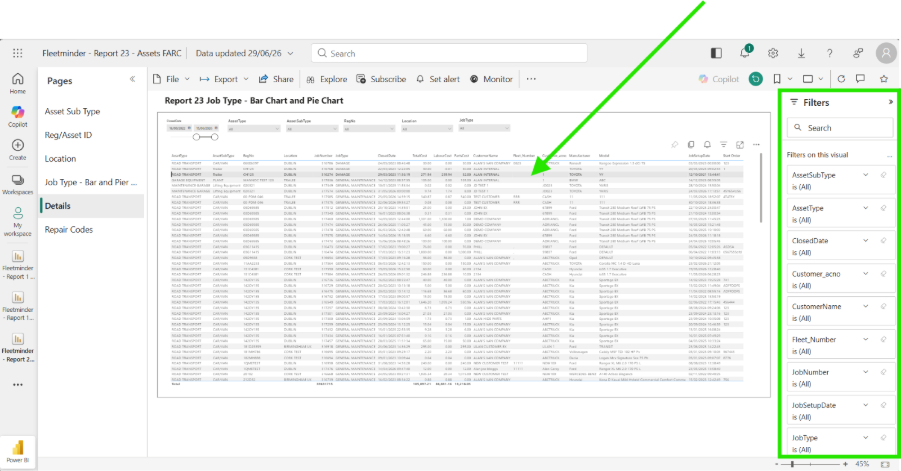
Task: Click the zoom slider handle
Action: pyautogui.click(x=792, y=464)
